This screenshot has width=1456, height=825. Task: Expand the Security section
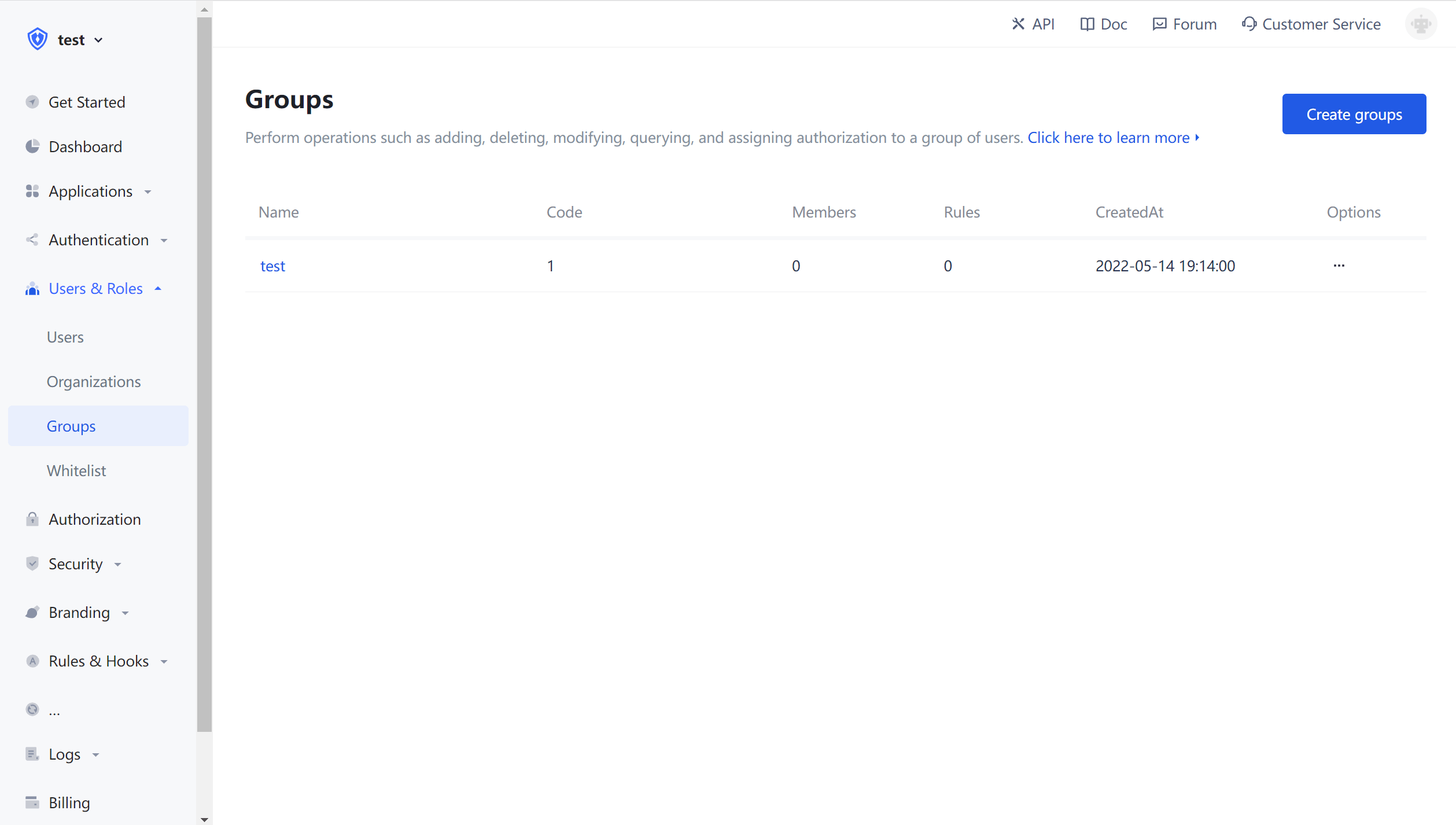117,563
